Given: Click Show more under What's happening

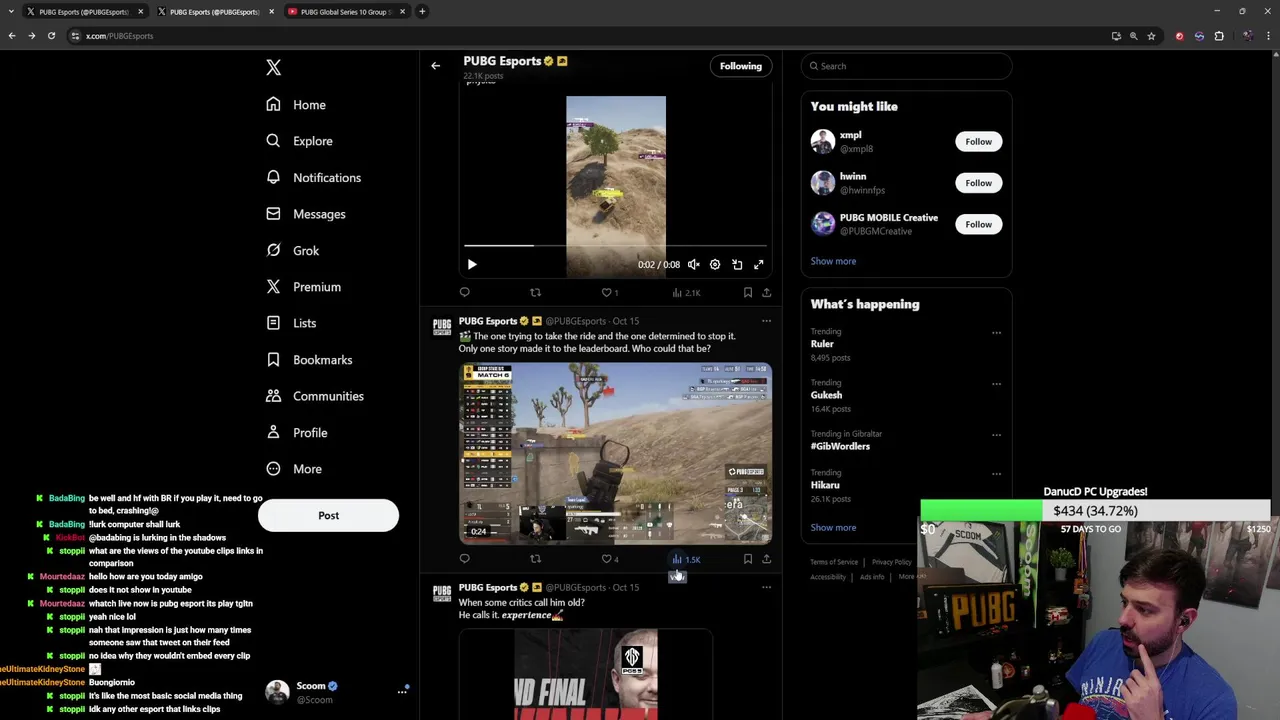Looking at the screenshot, I should pos(833,528).
